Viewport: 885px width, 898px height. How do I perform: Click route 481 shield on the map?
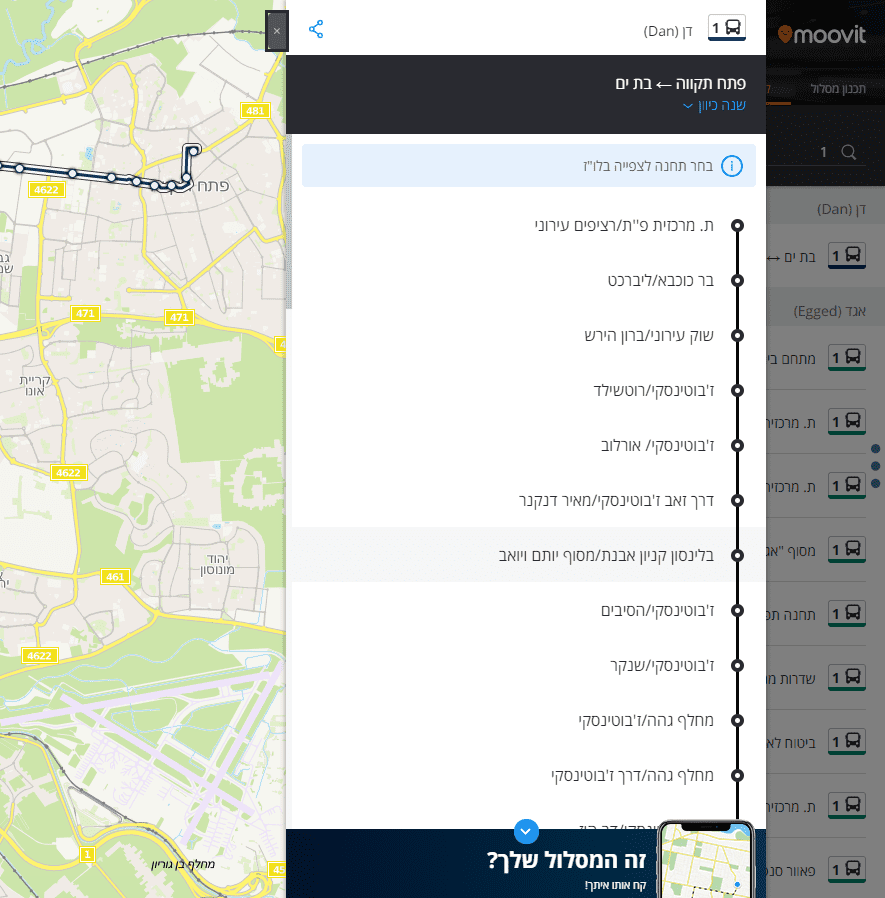tap(255, 111)
